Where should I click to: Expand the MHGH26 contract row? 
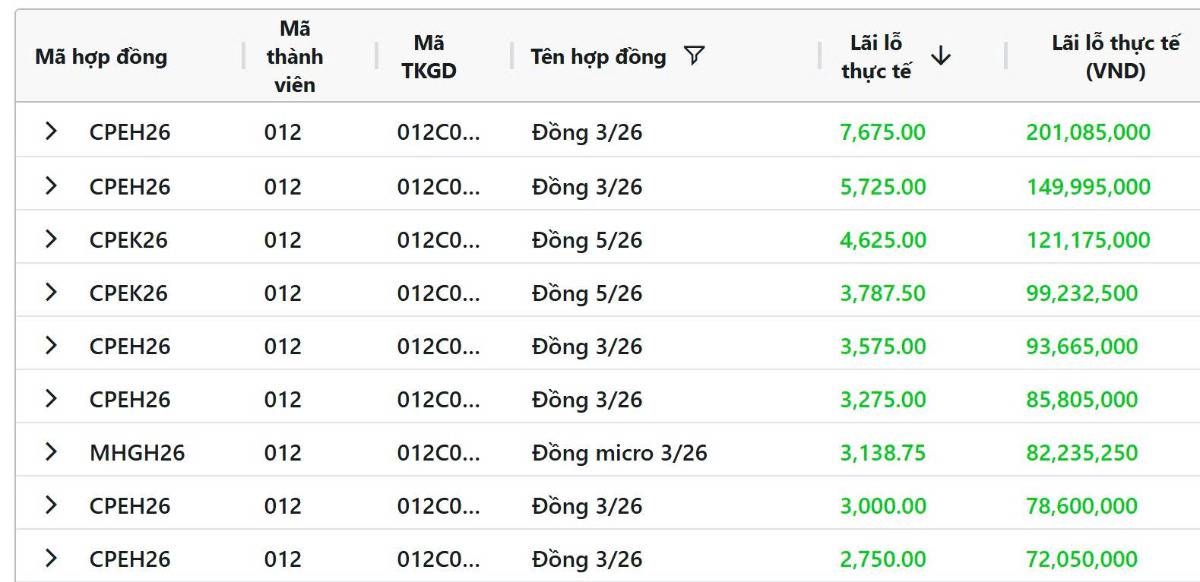click(51, 452)
